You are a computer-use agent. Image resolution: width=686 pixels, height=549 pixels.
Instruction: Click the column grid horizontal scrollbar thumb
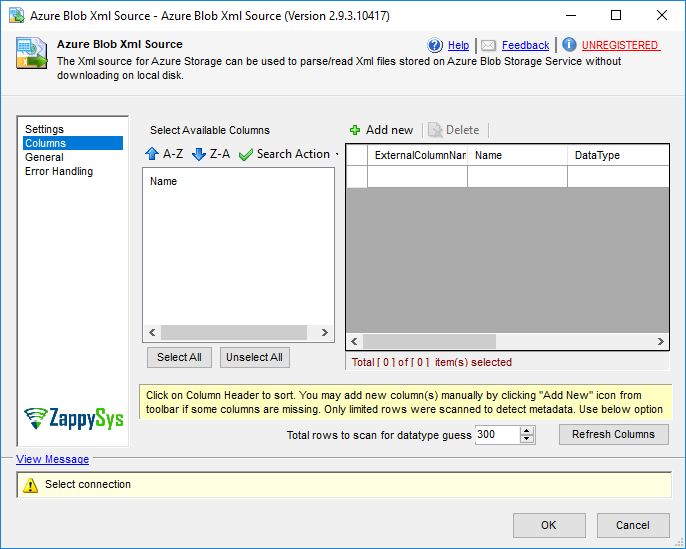429,341
